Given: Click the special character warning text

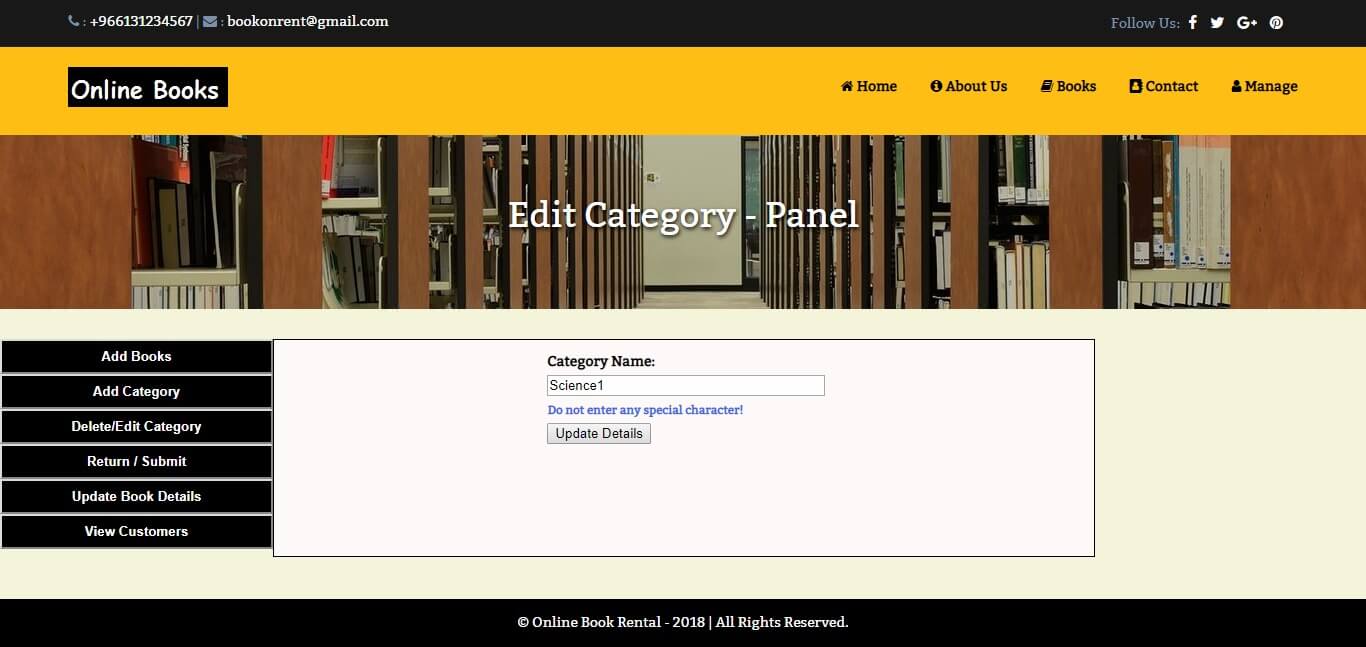Looking at the screenshot, I should coord(645,410).
